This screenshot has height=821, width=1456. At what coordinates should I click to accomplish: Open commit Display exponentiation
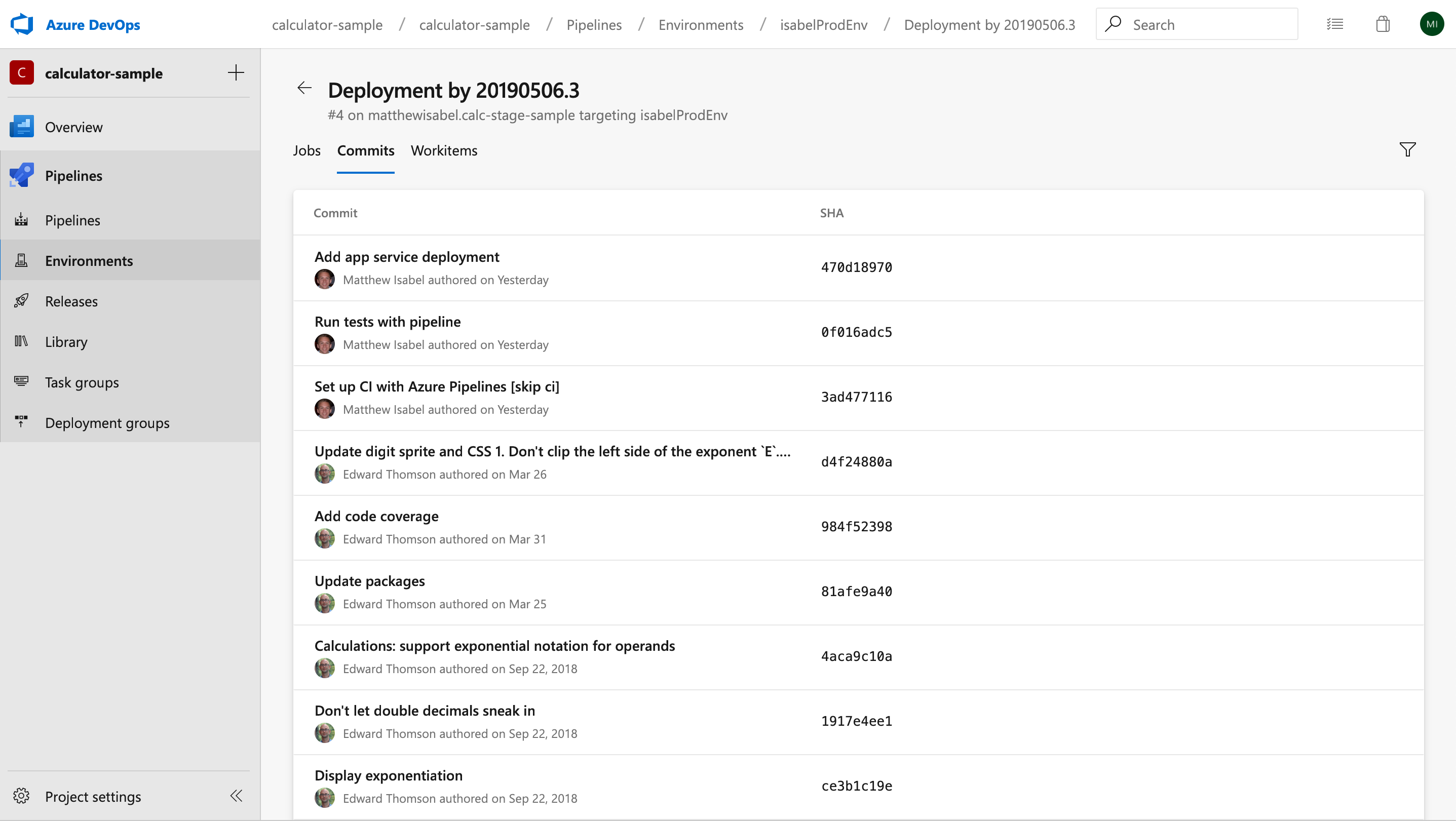(388, 775)
